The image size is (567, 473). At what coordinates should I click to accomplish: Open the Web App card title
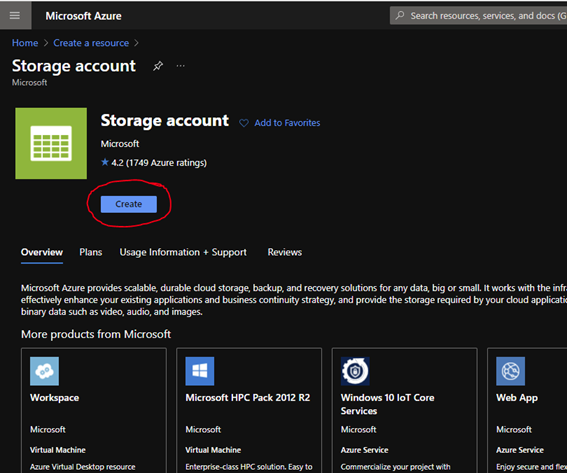[517, 398]
